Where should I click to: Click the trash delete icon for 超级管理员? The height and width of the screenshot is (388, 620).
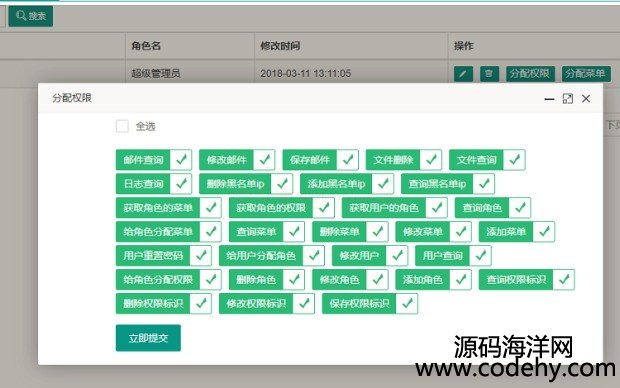[489, 74]
